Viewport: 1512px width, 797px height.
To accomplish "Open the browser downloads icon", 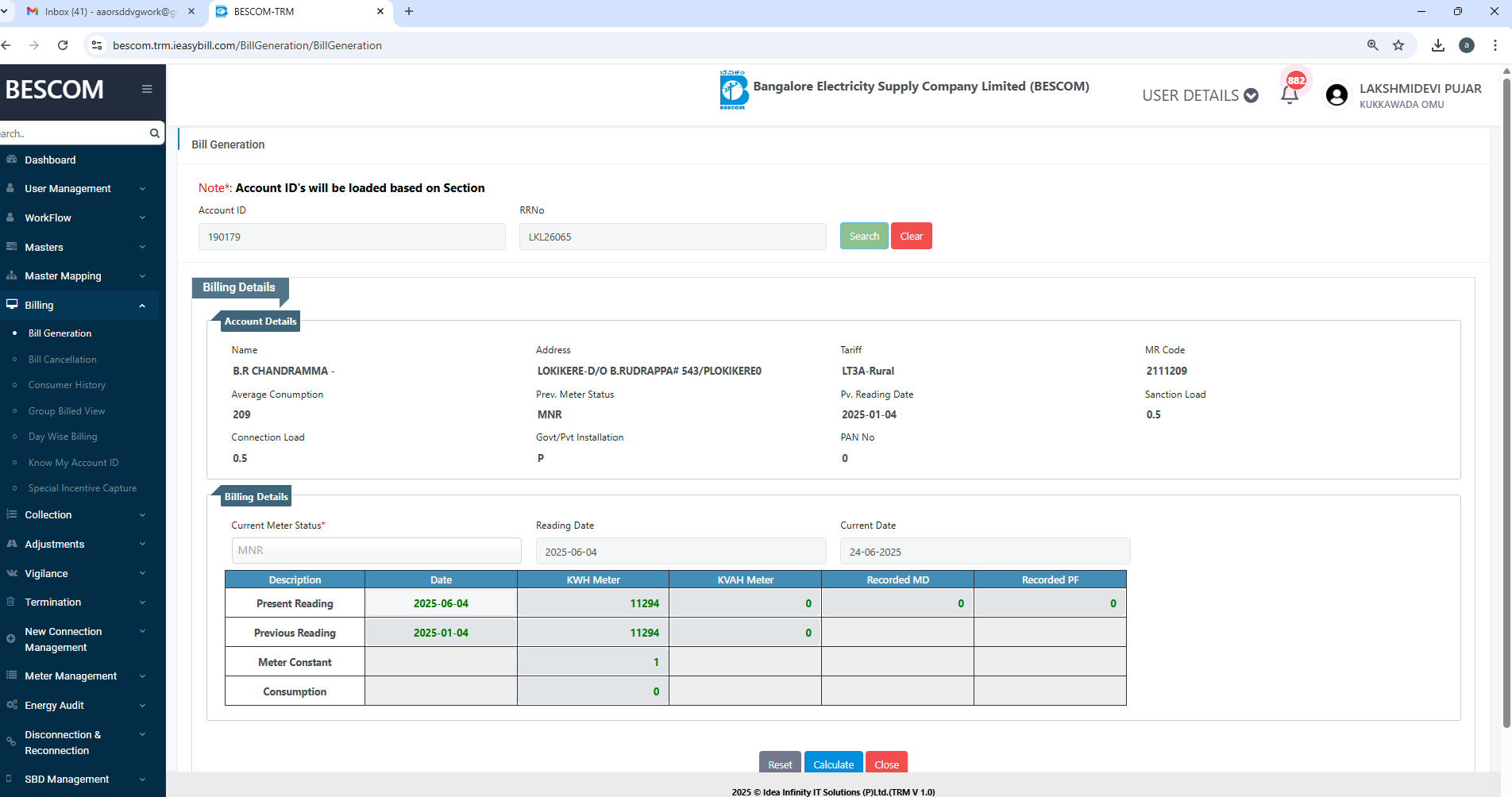I will [1438, 45].
